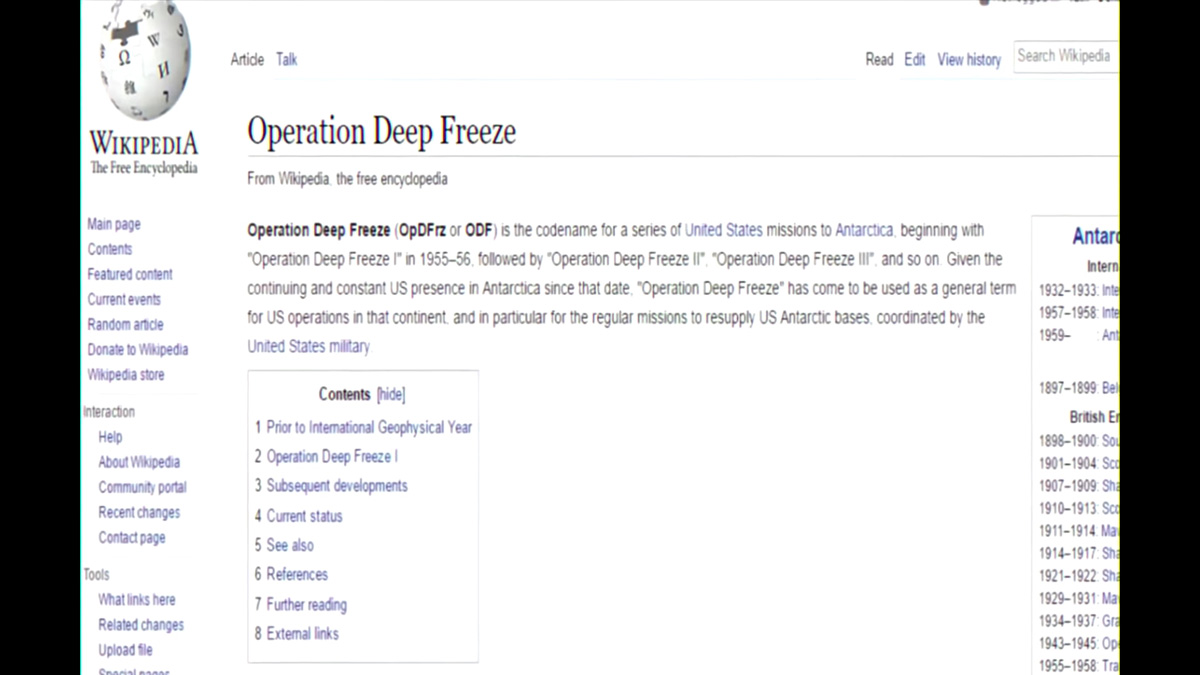
Task: Click Donate to Wikipedia in sidebar
Action: point(137,350)
